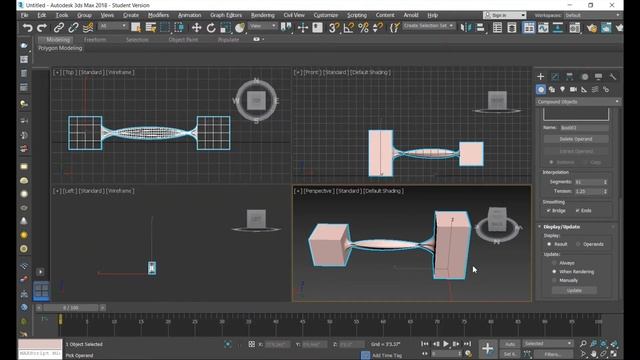Activate the Select and Rotate tool
Image resolution: width=640 pixels, height=360 pixels.
[x=211, y=27]
